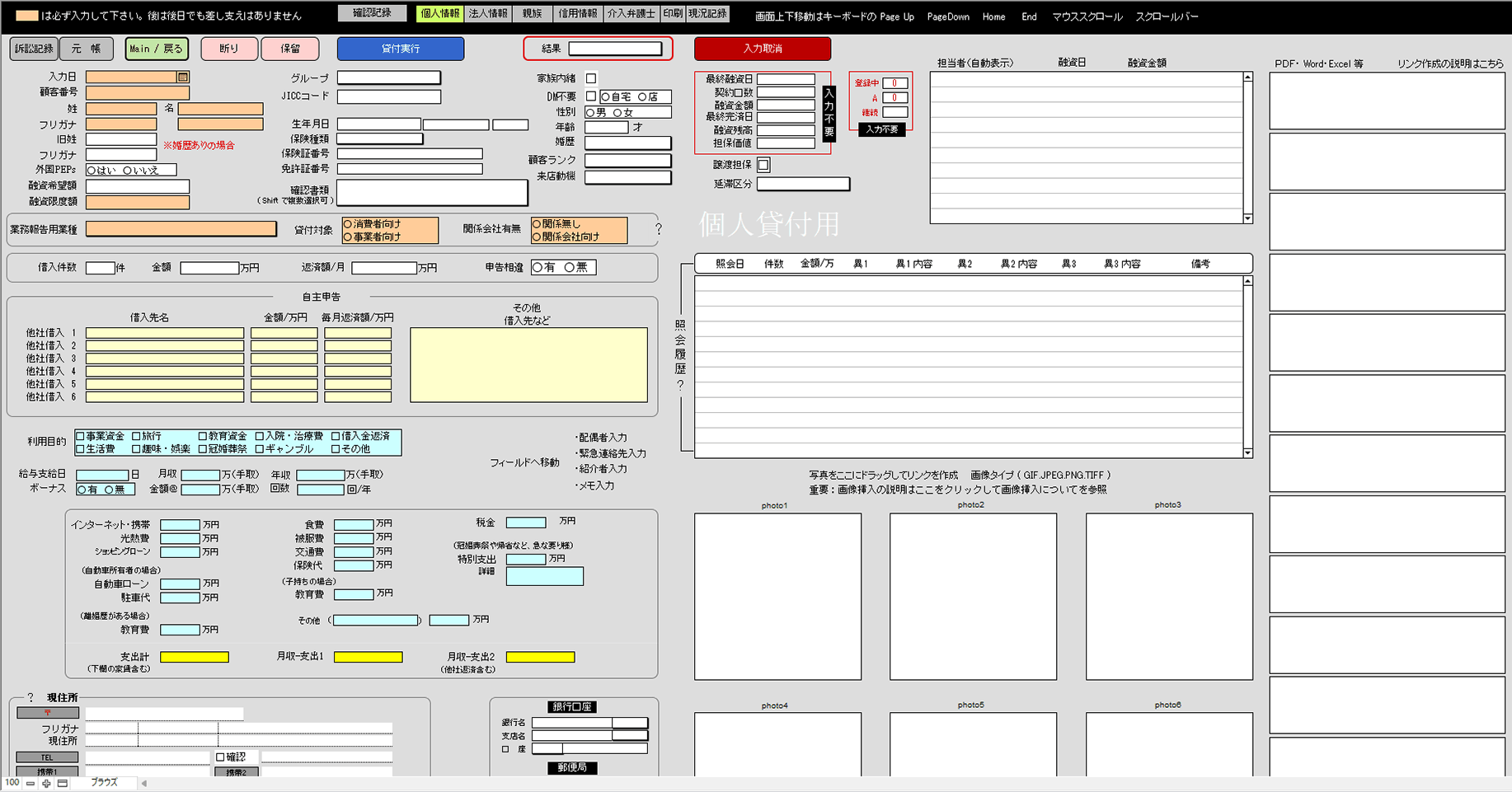Click the yellow 支出計 total field

[x=195, y=657]
